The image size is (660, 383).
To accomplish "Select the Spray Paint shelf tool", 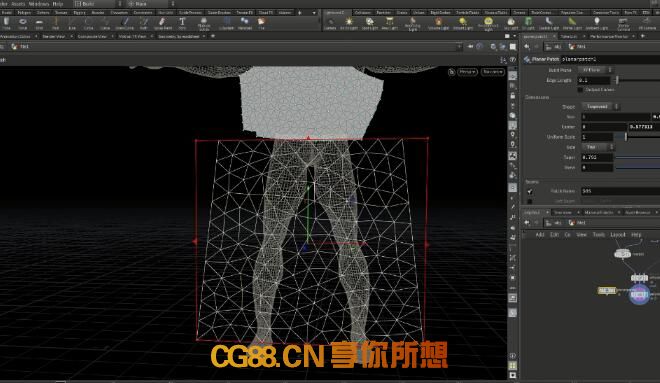I will click(x=162, y=23).
